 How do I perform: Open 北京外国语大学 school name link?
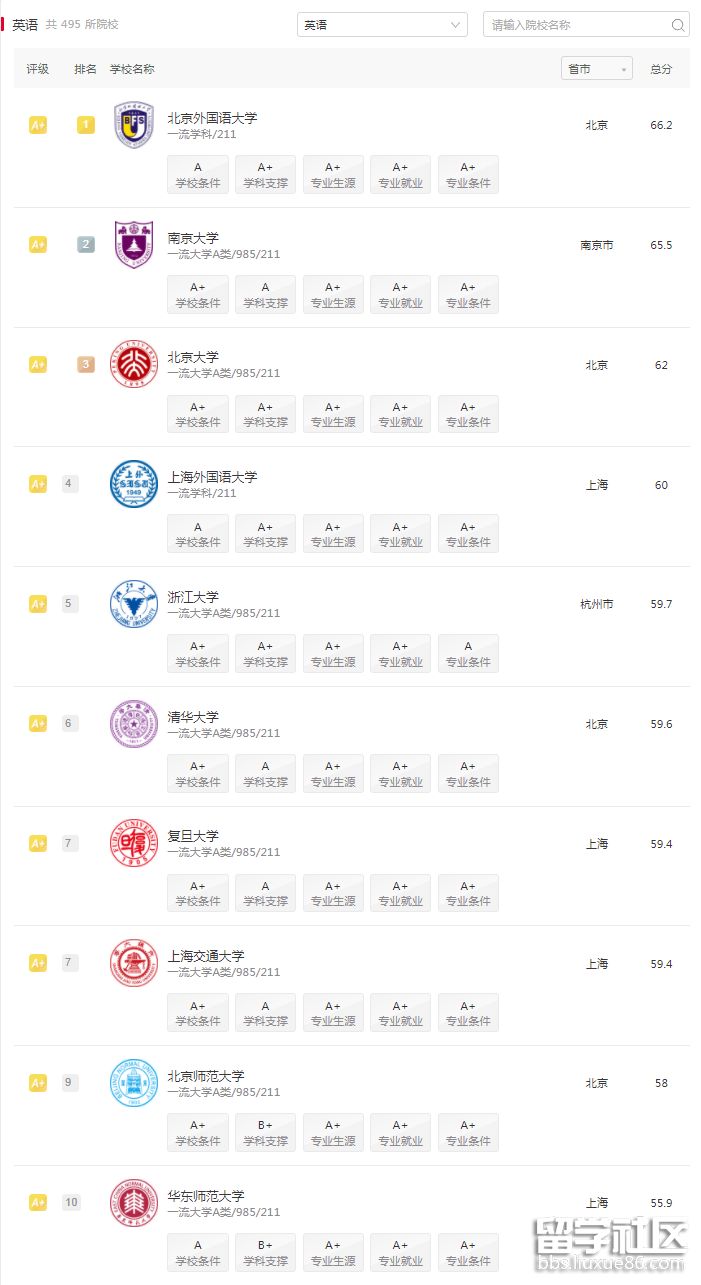click(x=212, y=117)
